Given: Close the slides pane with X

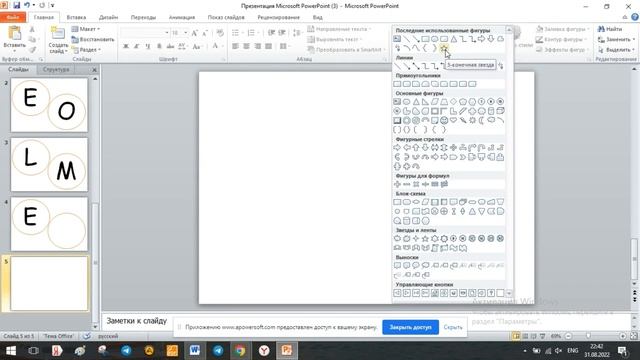Looking at the screenshot, I should [x=94, y=70].
